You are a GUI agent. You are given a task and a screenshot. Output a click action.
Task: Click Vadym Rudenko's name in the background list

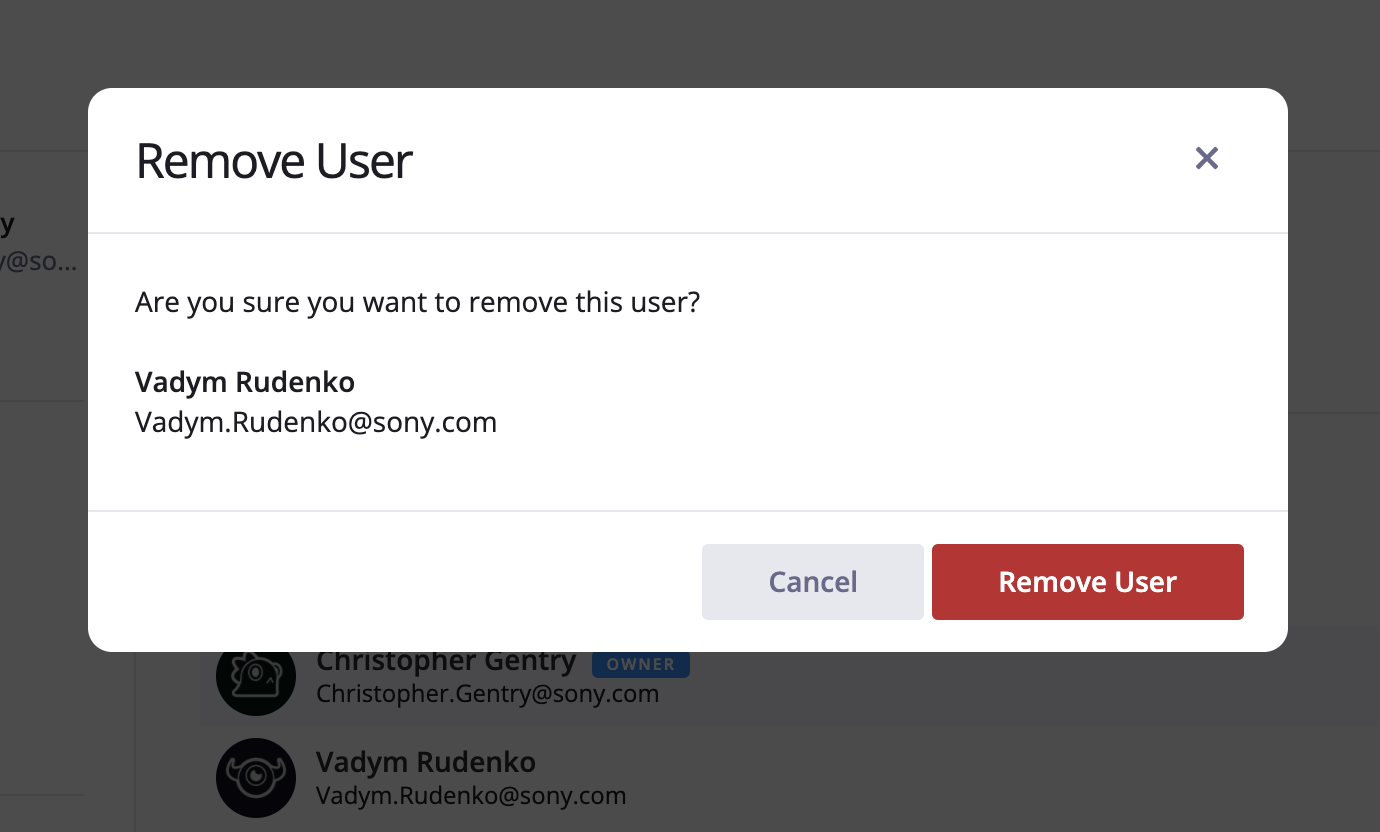coord(426,762)
